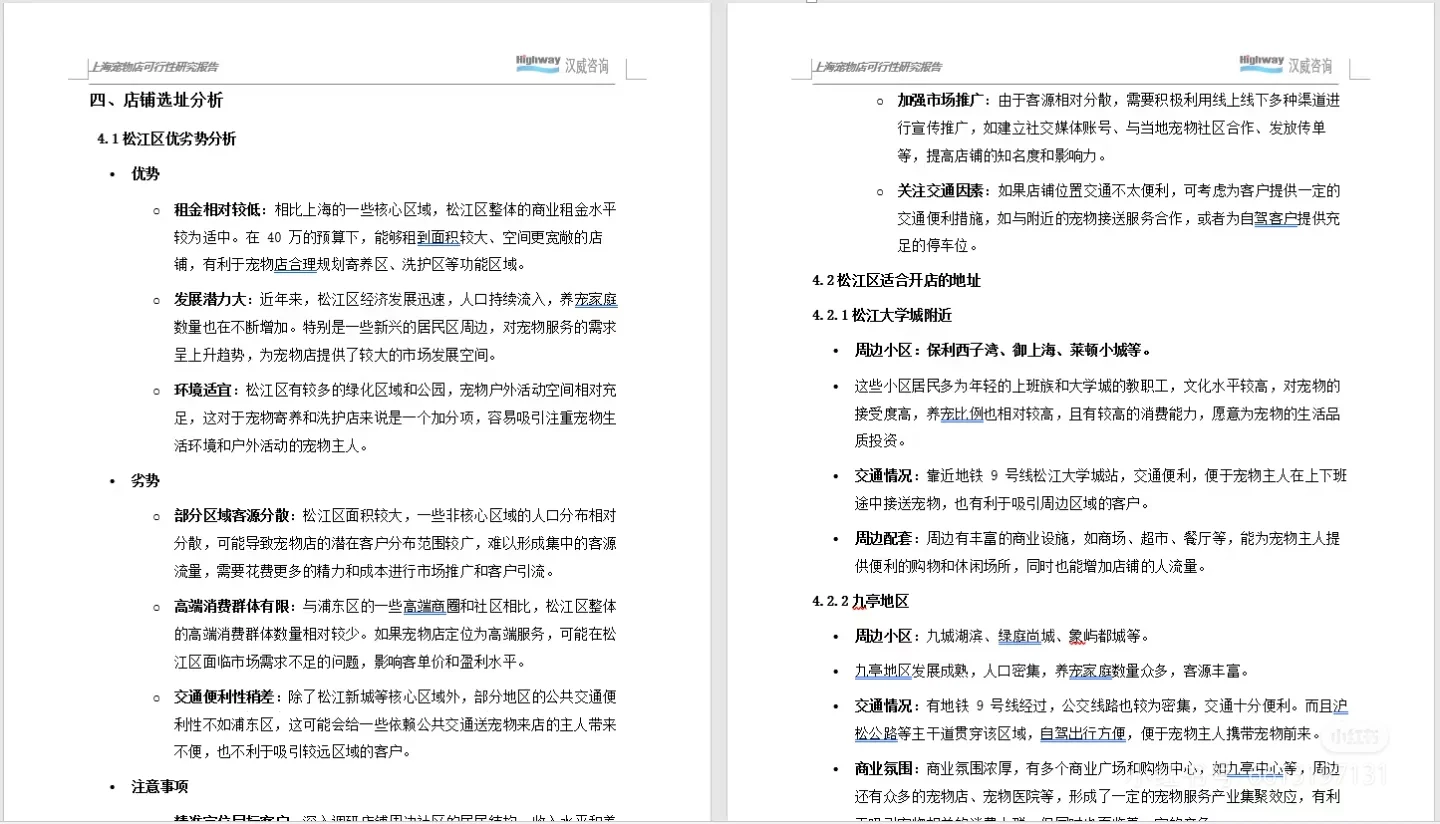
Task: Click the bold label 商业氛围
Action: [x=883, y=769]
